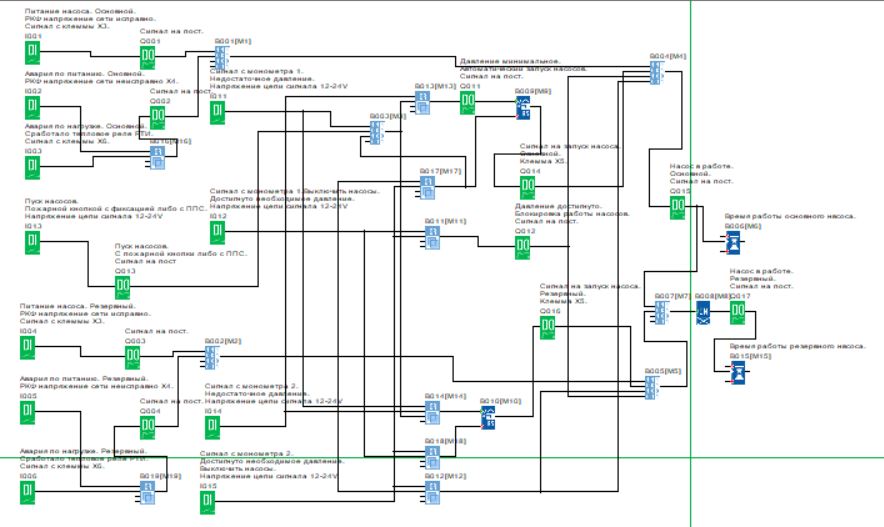
Task: Click output block Q014 pump start signal
Action: click(527, 186)
